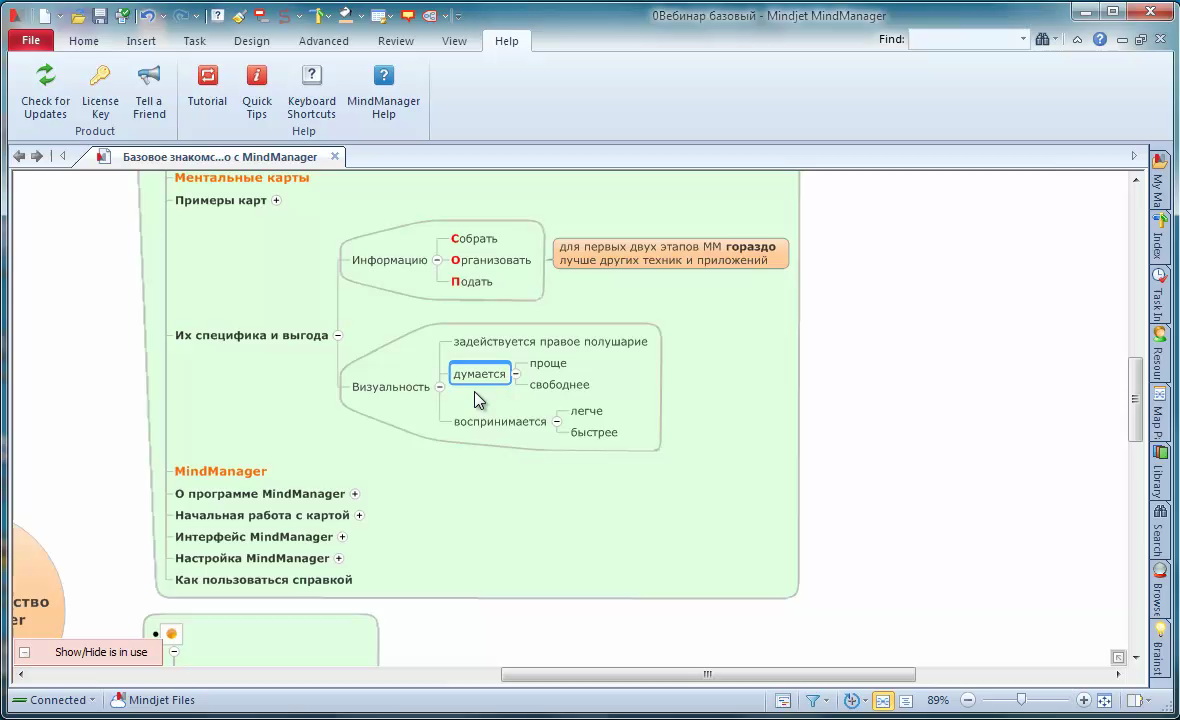This screenshot has width=1180, height=720.
Task: Expand Интерфейс MindManager topic
Action: click(x=342, y=537)
